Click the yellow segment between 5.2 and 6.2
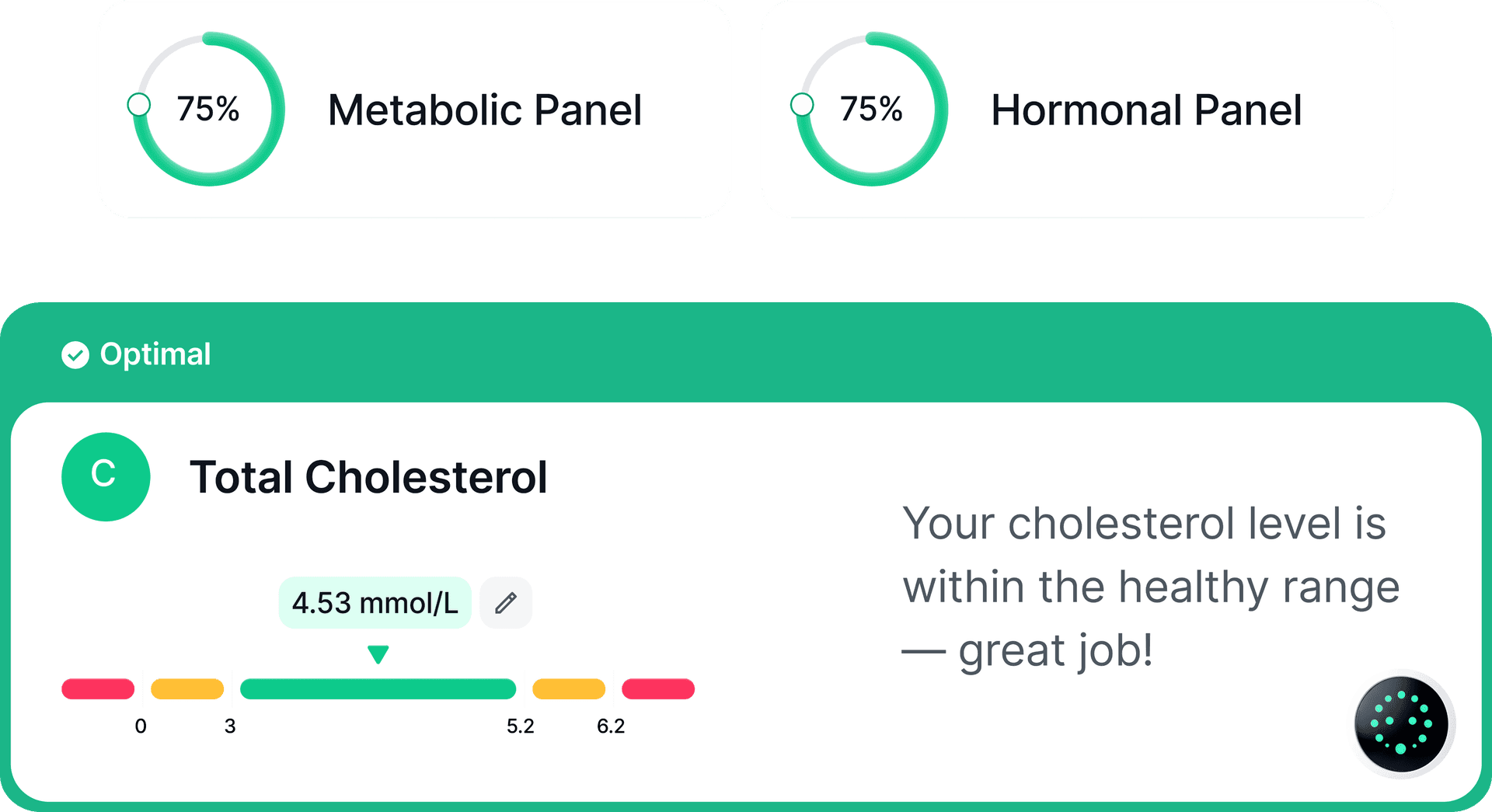 569,689
